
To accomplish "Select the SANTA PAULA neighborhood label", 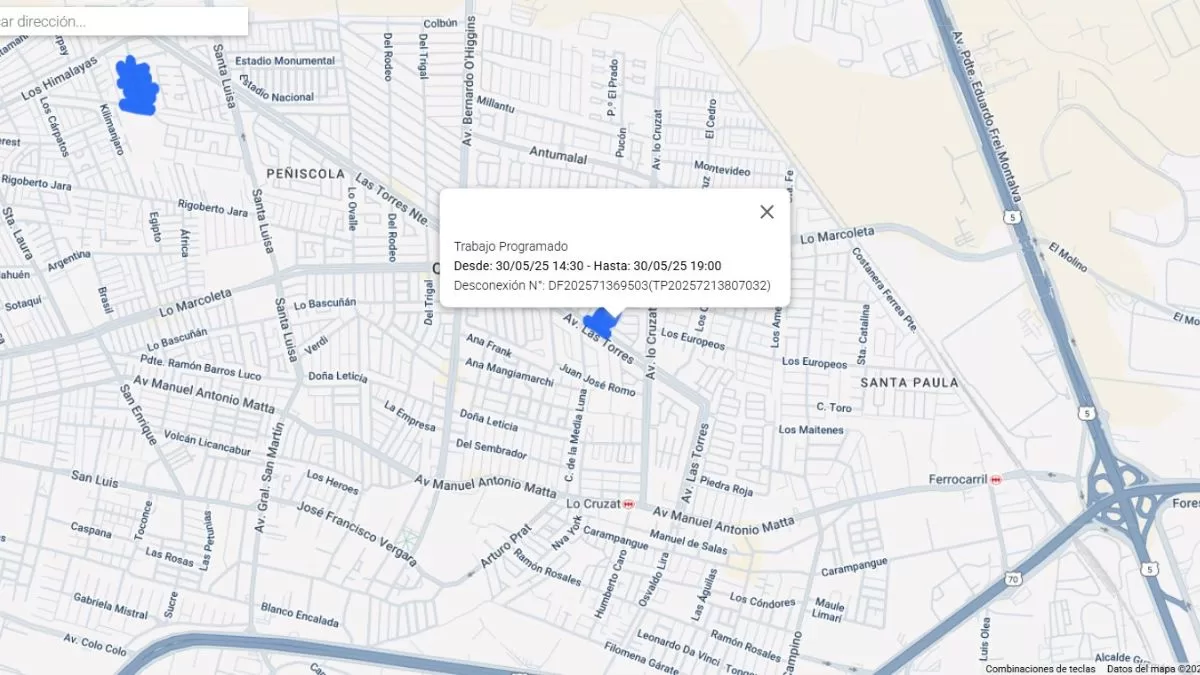I will point(909,383).
